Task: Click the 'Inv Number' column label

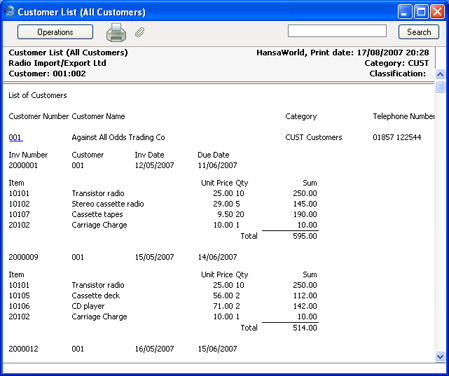Action: tap(28, 155)
